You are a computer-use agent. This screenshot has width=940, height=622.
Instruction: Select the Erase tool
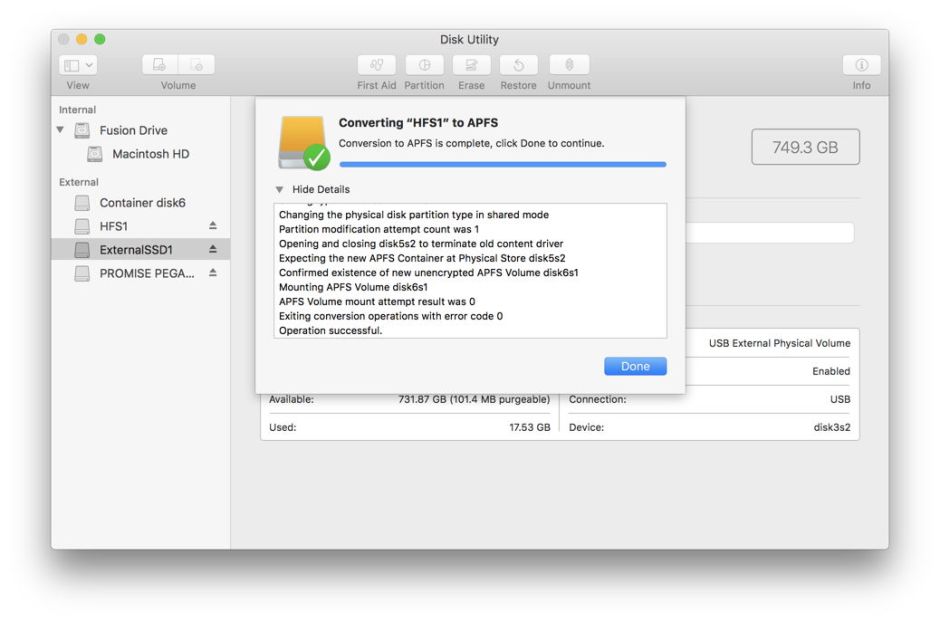tap(470, 64)
